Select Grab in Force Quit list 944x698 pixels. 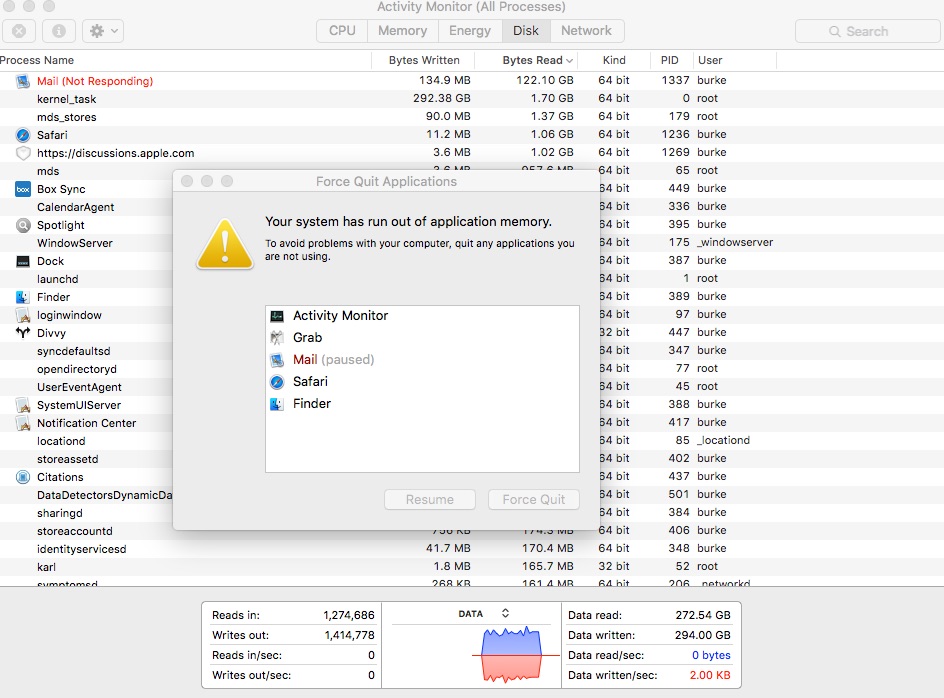(422, 338)
